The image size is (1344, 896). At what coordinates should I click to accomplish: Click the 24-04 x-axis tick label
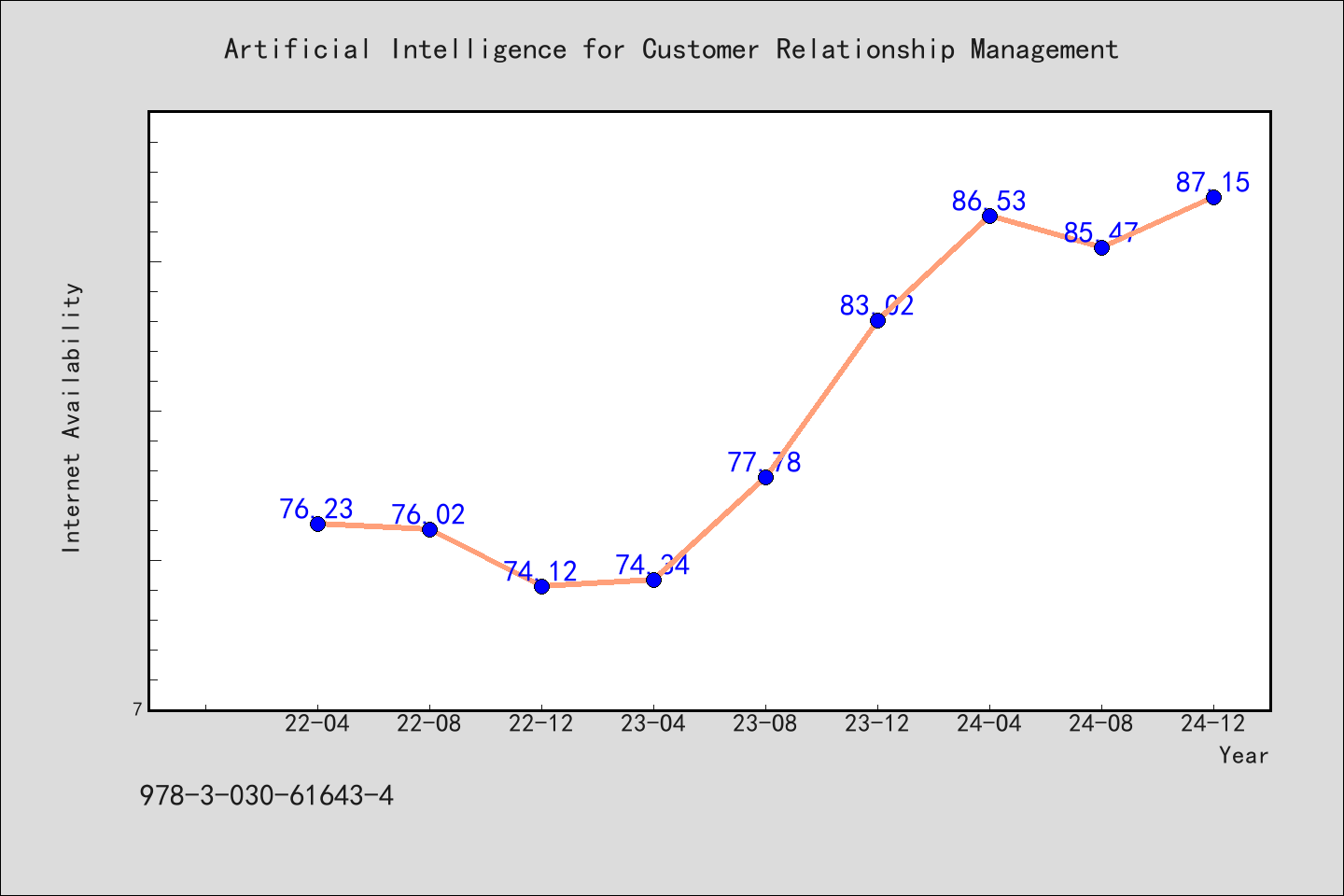(x=989, y=724)
